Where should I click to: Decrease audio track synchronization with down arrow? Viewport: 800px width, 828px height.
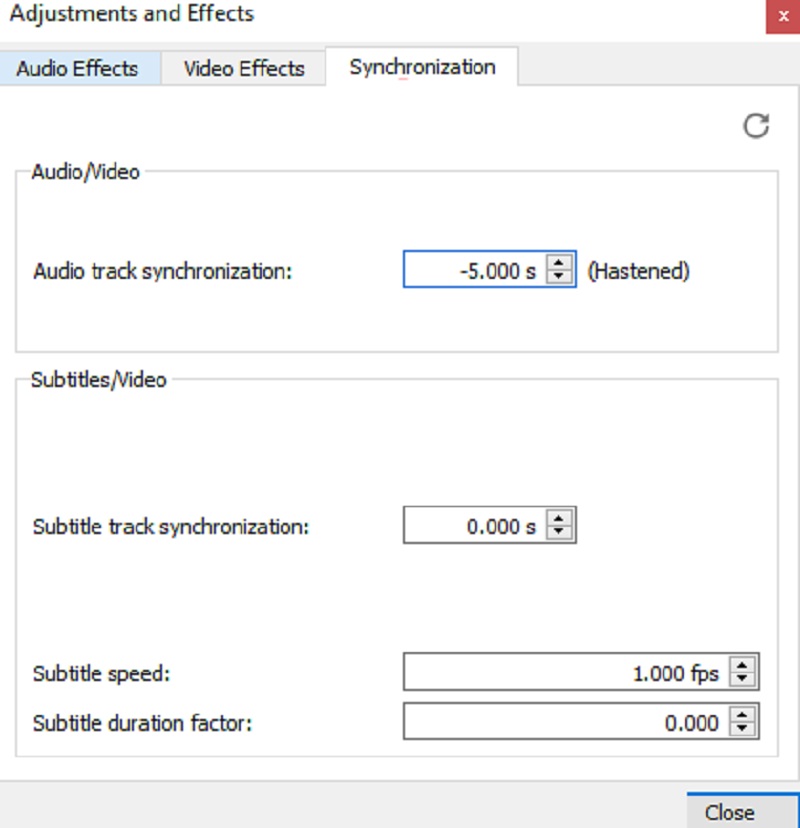tap(560, 277)
